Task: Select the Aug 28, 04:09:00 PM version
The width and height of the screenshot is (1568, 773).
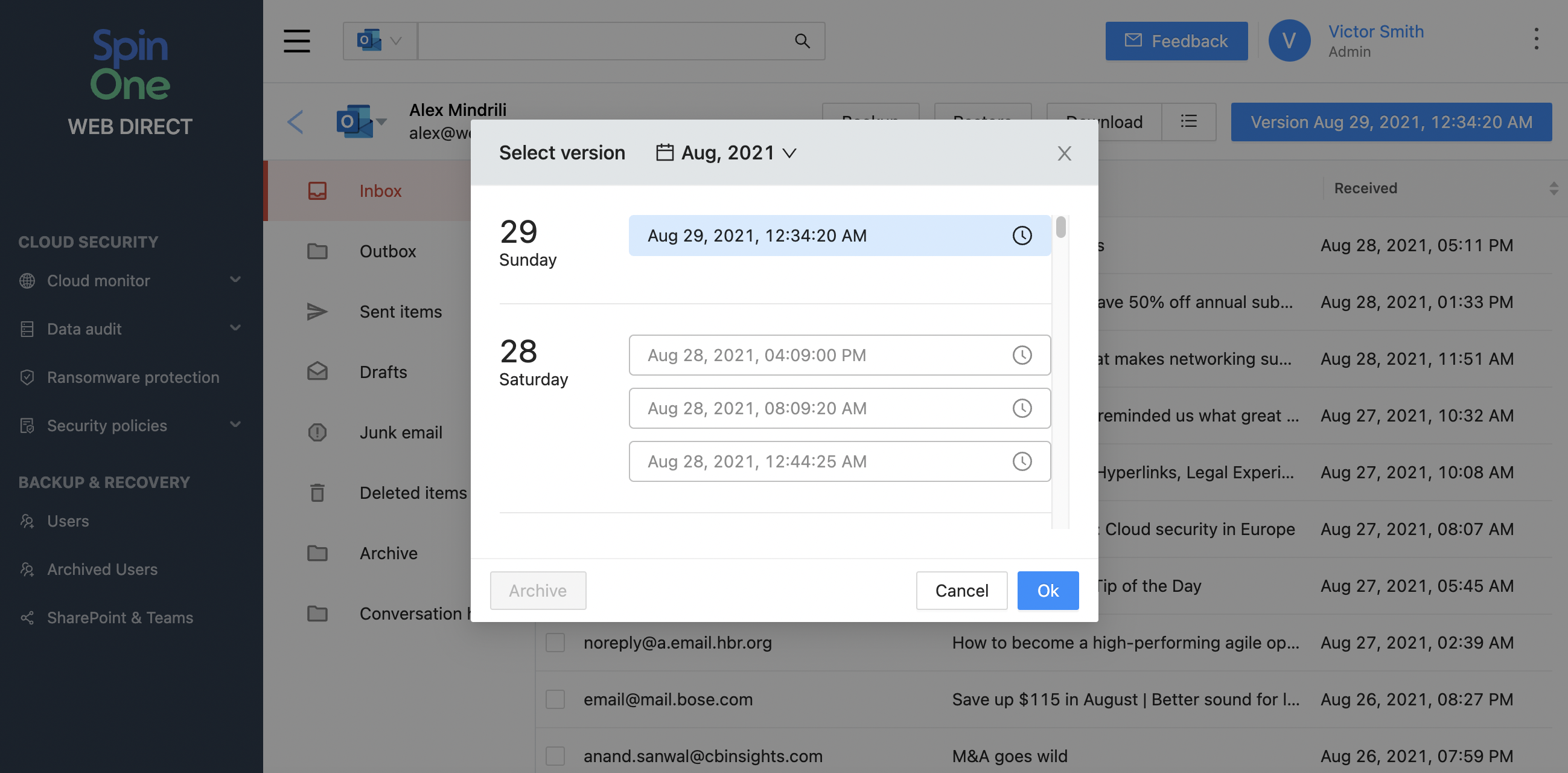Action: pyautogui.click(x=756, y=355)
